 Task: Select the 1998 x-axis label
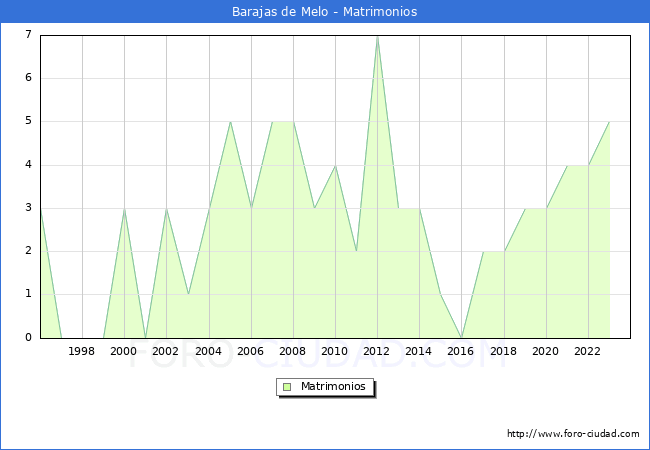82,351
